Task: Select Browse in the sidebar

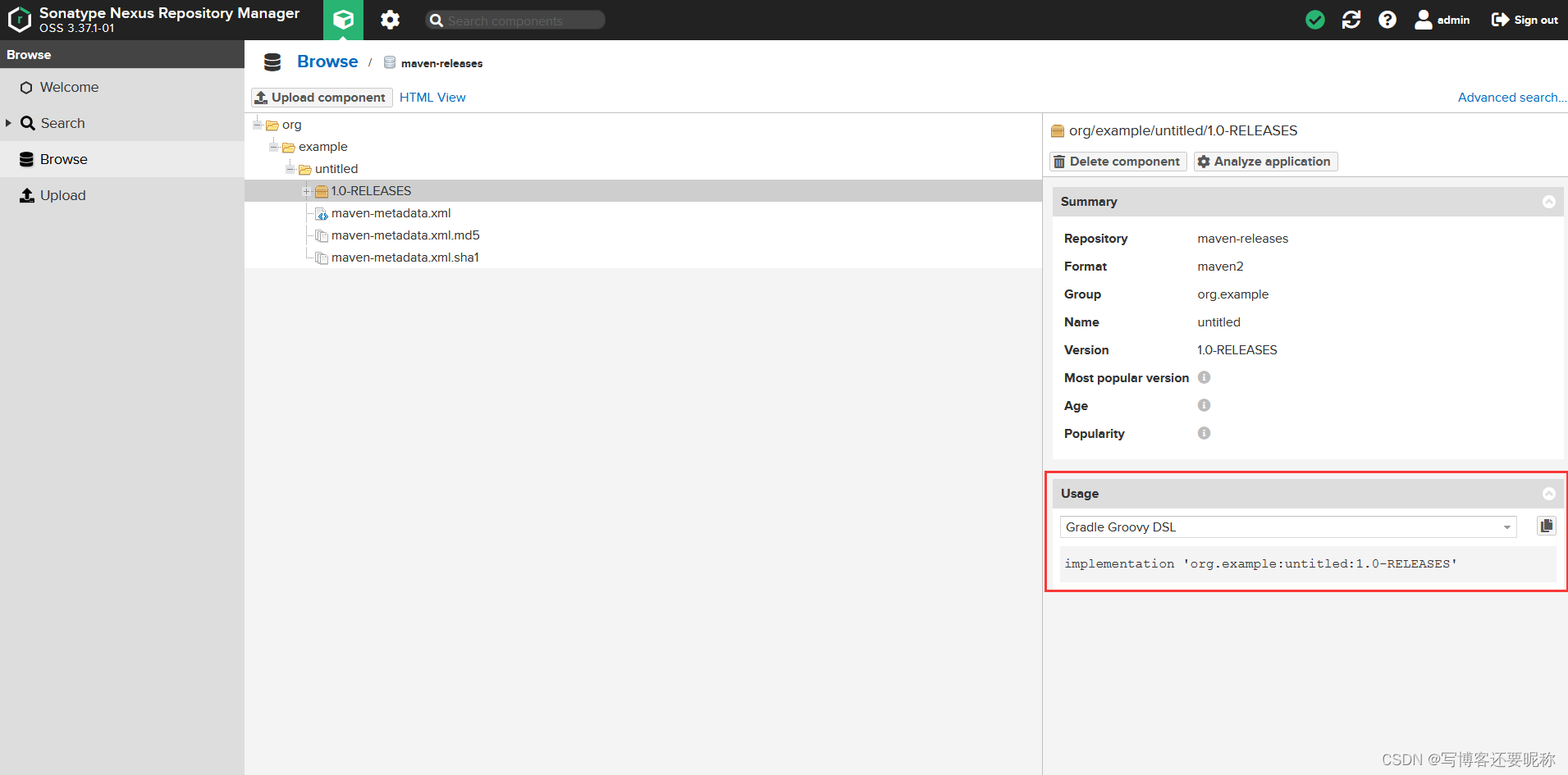Action: (121, 159)
